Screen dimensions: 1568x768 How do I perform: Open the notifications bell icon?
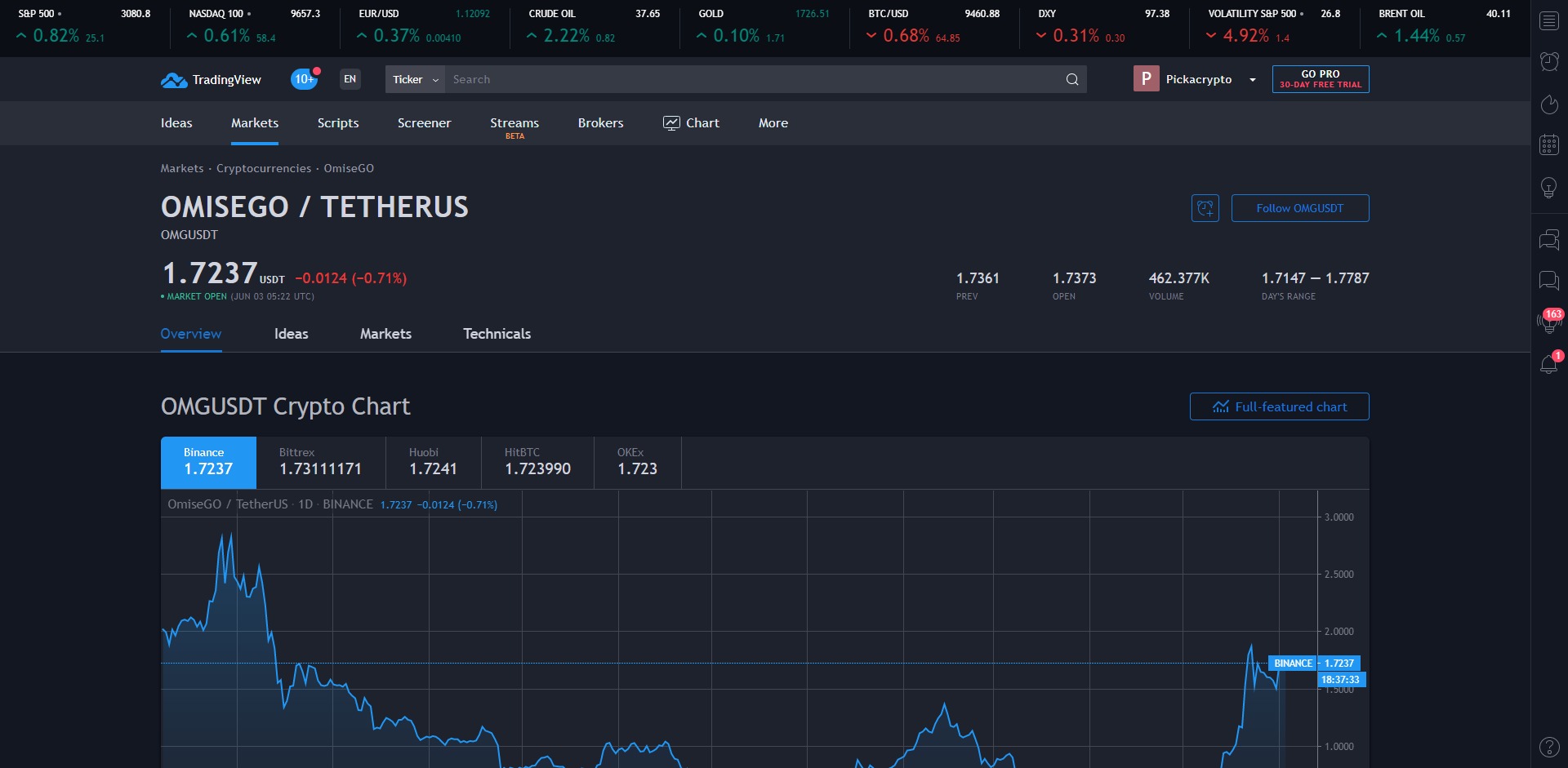(x=1549, y=364)
